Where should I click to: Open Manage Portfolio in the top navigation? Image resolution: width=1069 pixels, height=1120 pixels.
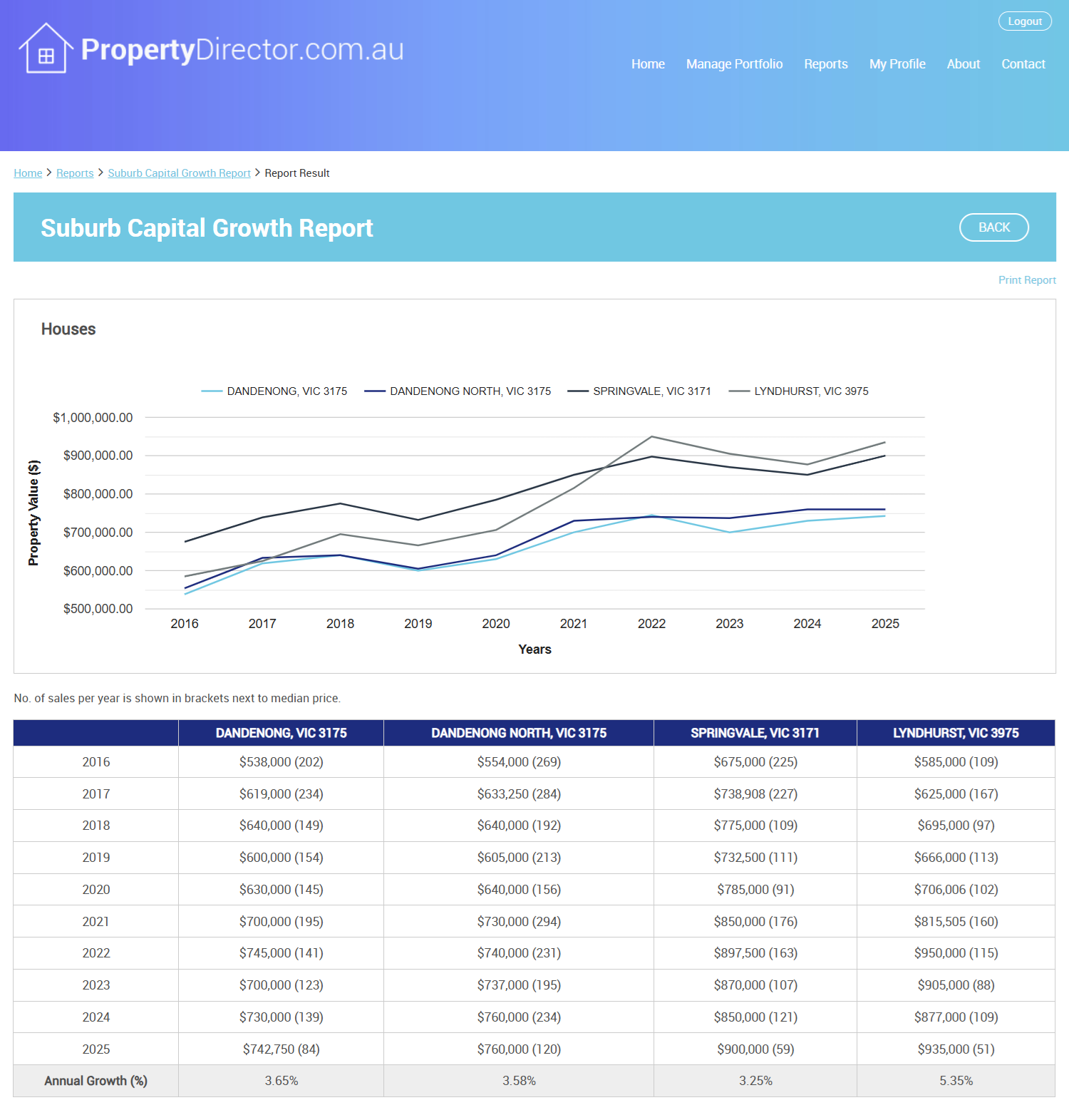click(x=734, y=64)
